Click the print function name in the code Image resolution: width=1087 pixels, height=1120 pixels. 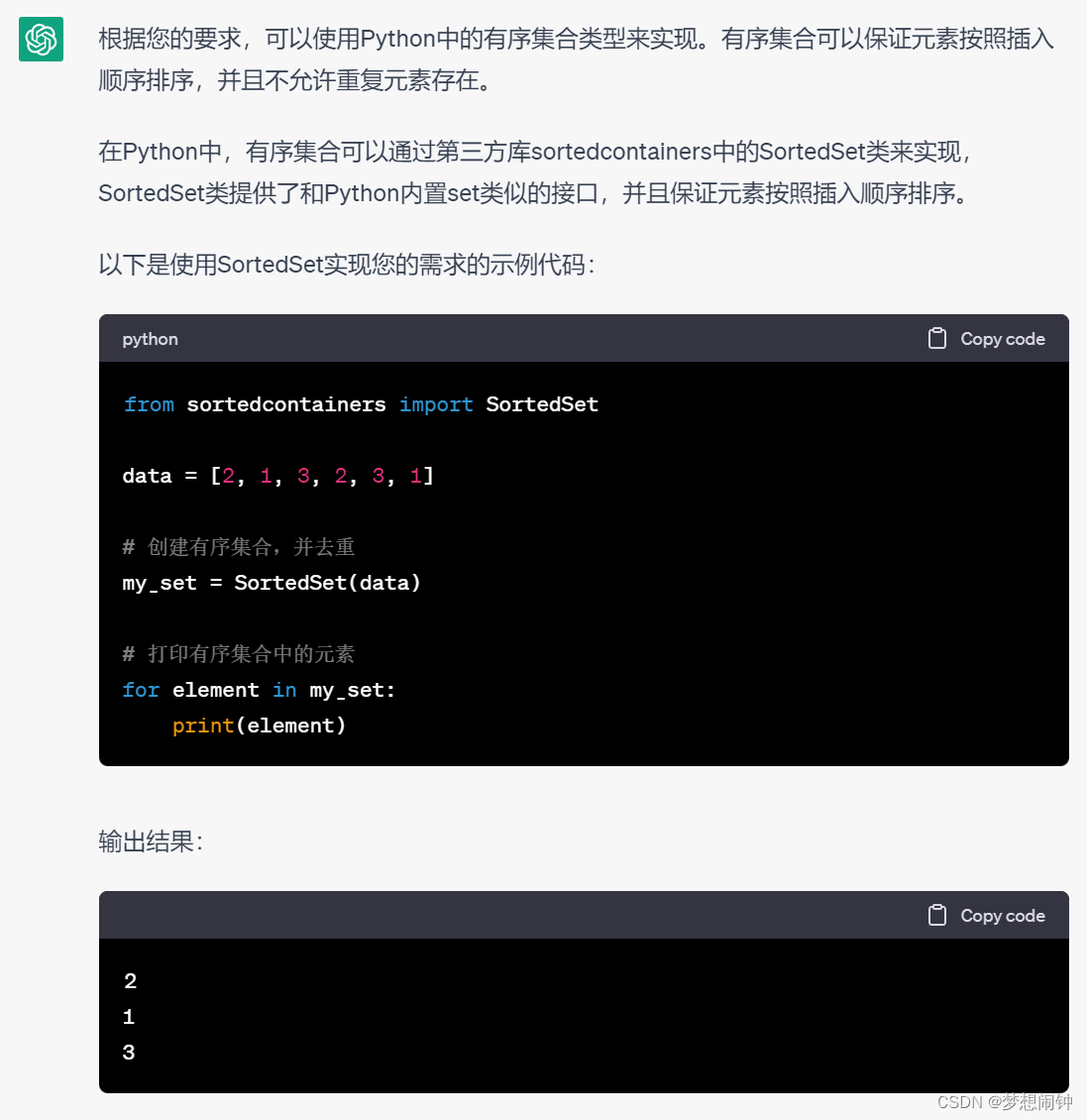203,725
